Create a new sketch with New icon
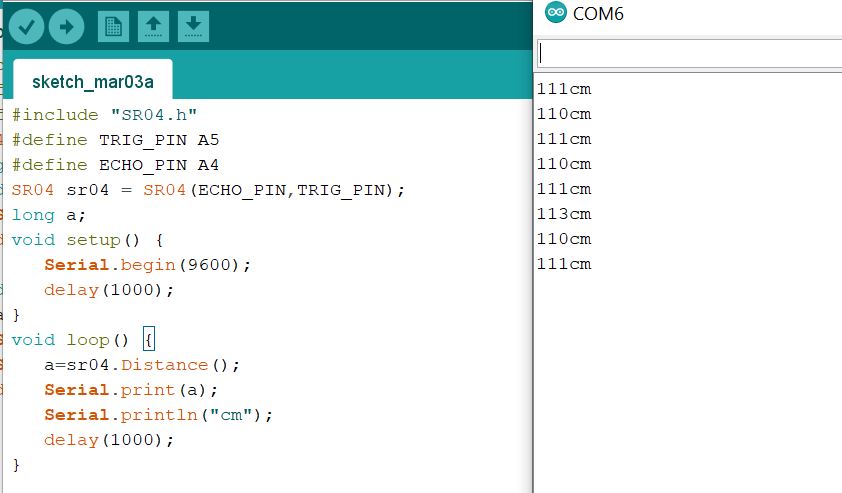 point(113,26)
